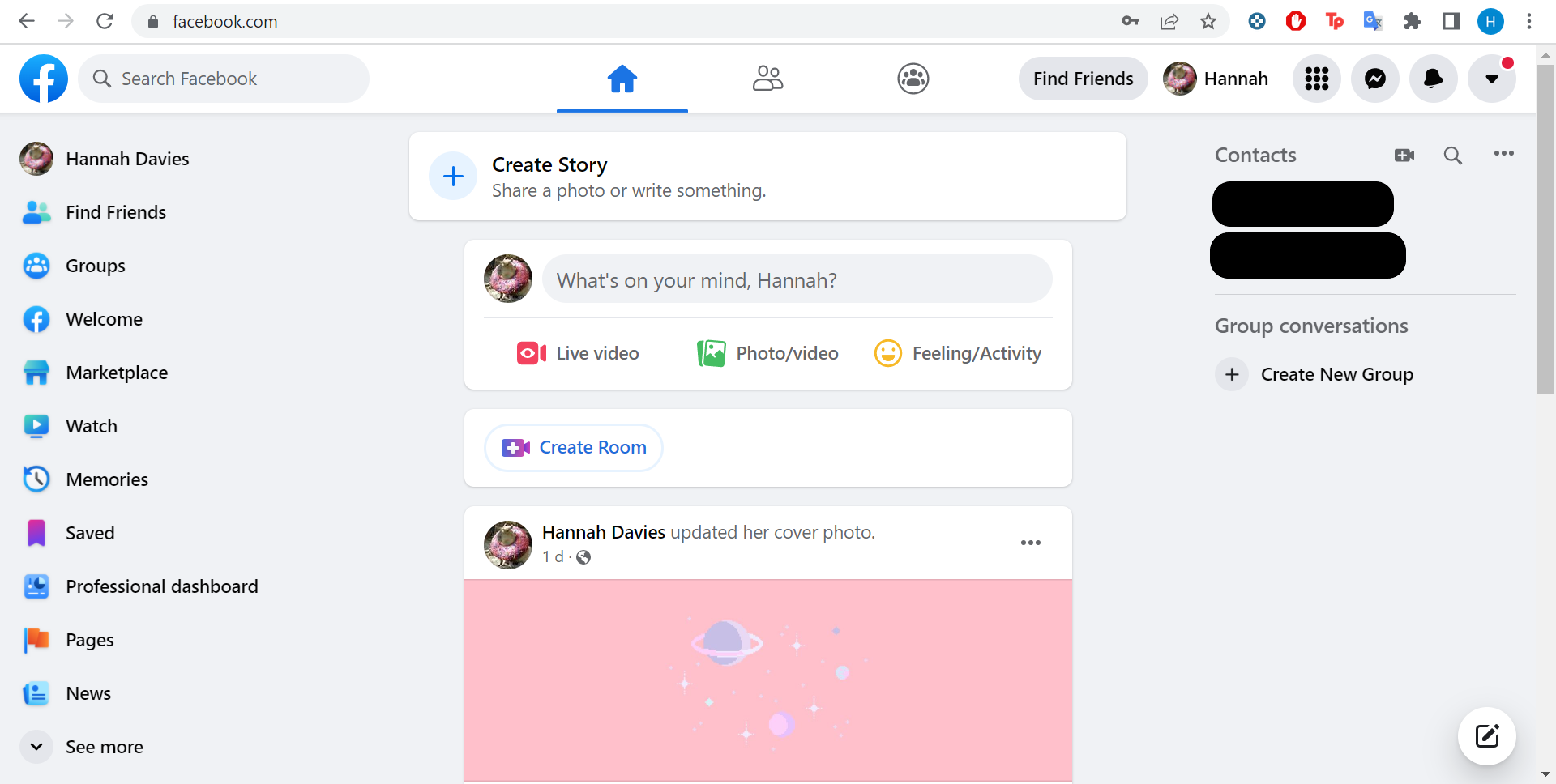The image size is (1556, 784).
Task: Search contacts magnifier icon
Action: (1453, 156)
